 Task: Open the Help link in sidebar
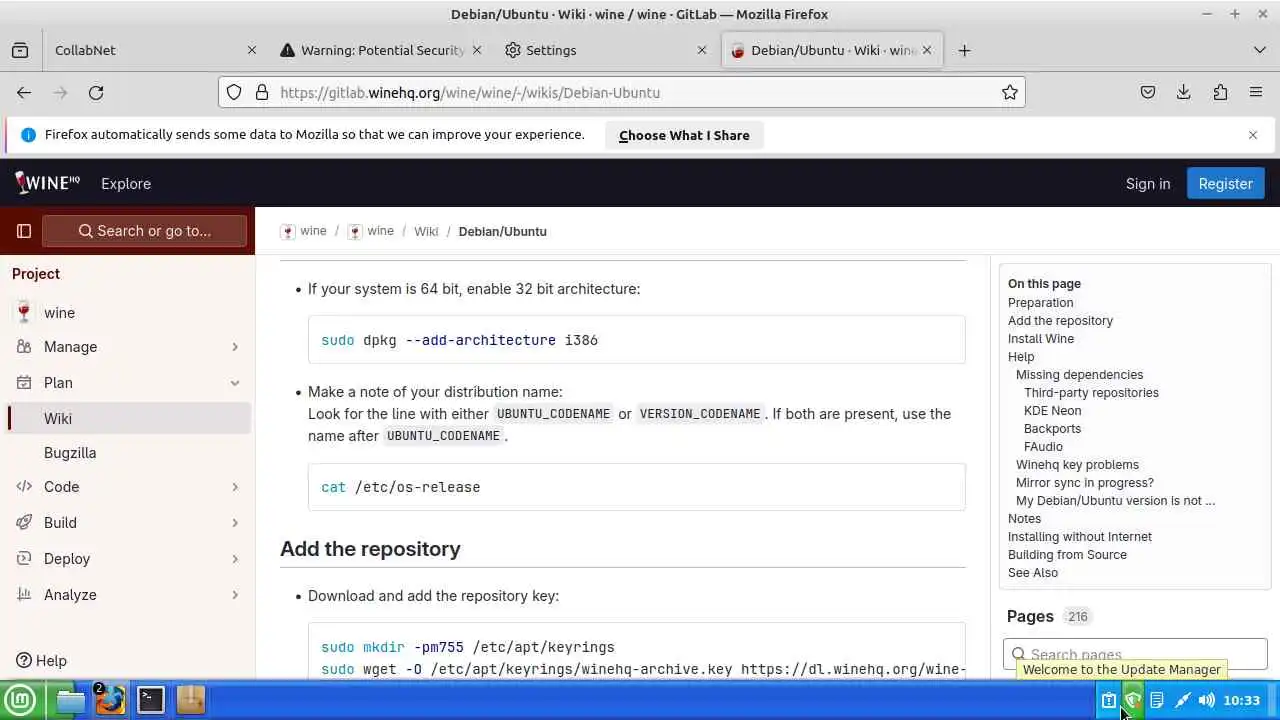[42, 661]
